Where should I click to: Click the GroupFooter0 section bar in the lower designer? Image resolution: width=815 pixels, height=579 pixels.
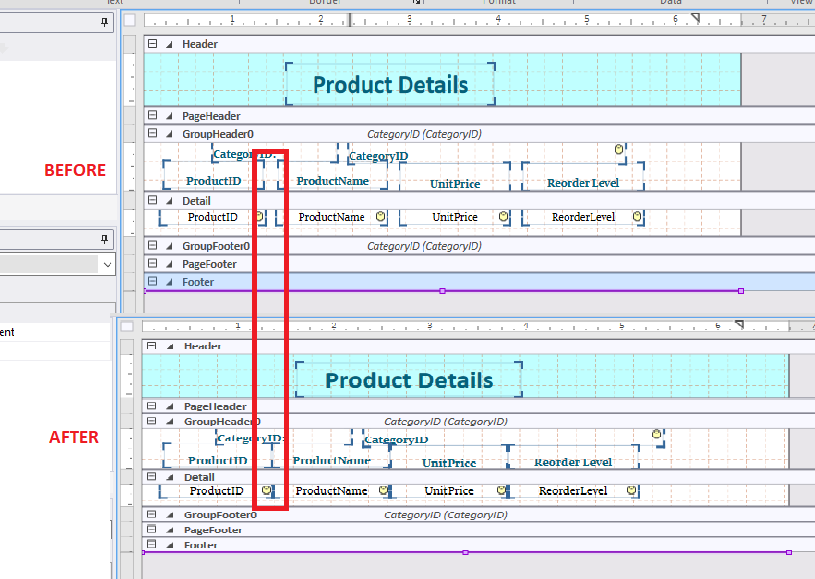[x=478, y=515]
